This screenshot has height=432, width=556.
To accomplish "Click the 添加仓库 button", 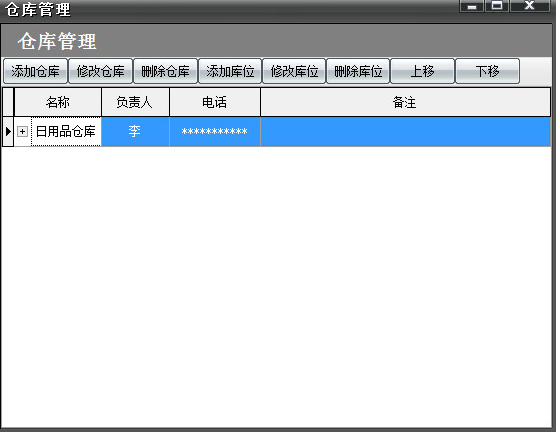I will coord(35,71).
